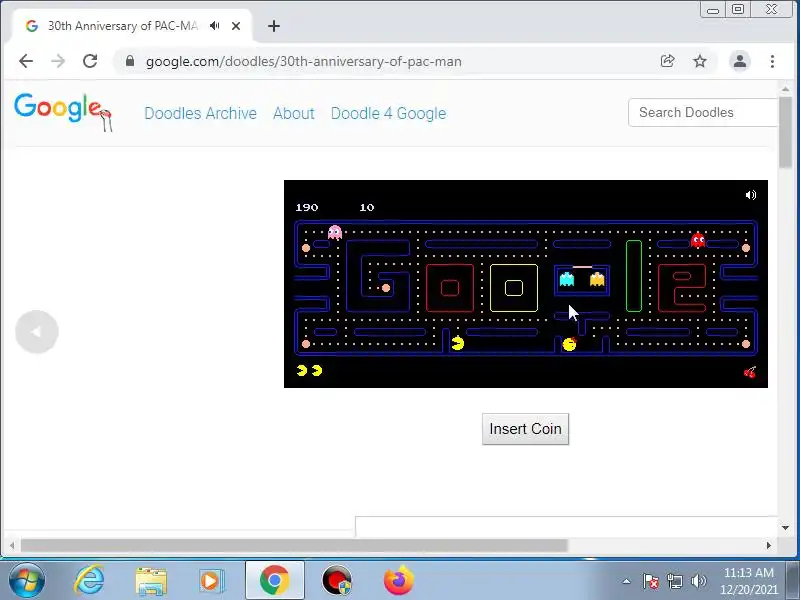The height and width of the screenshot is (600, 800).
Task: Open the Doodle 4 Google link
Action: click(388, 113)
